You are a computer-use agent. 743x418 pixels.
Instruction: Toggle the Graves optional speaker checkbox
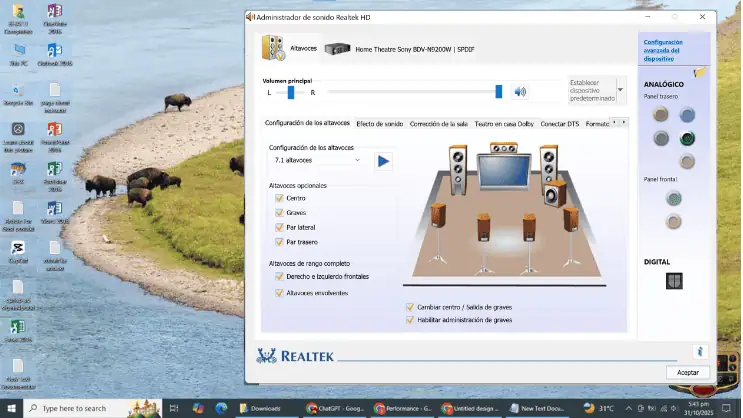(279, 213)
